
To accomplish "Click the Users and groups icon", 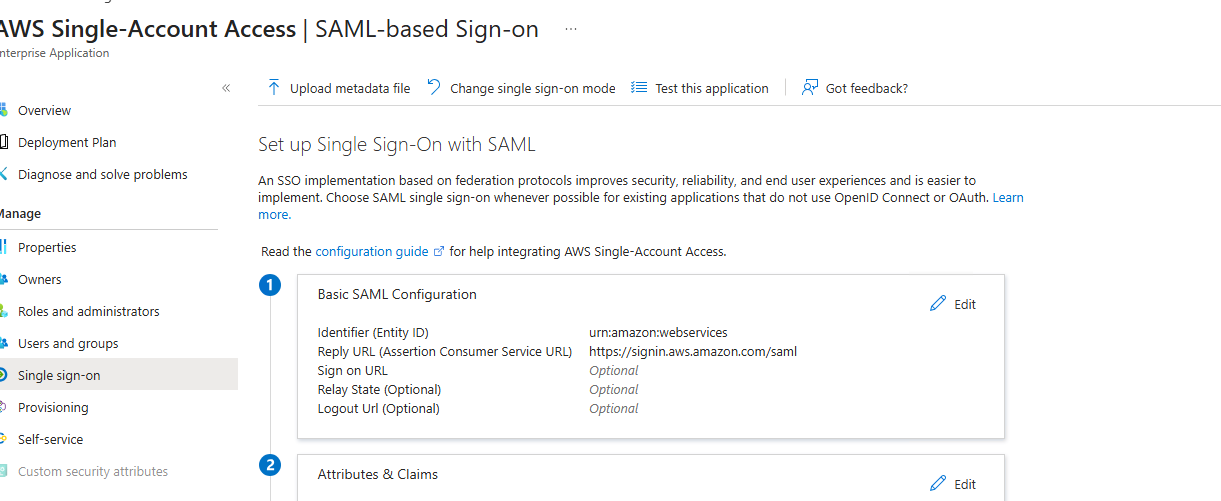I will (x=3, y=343).
